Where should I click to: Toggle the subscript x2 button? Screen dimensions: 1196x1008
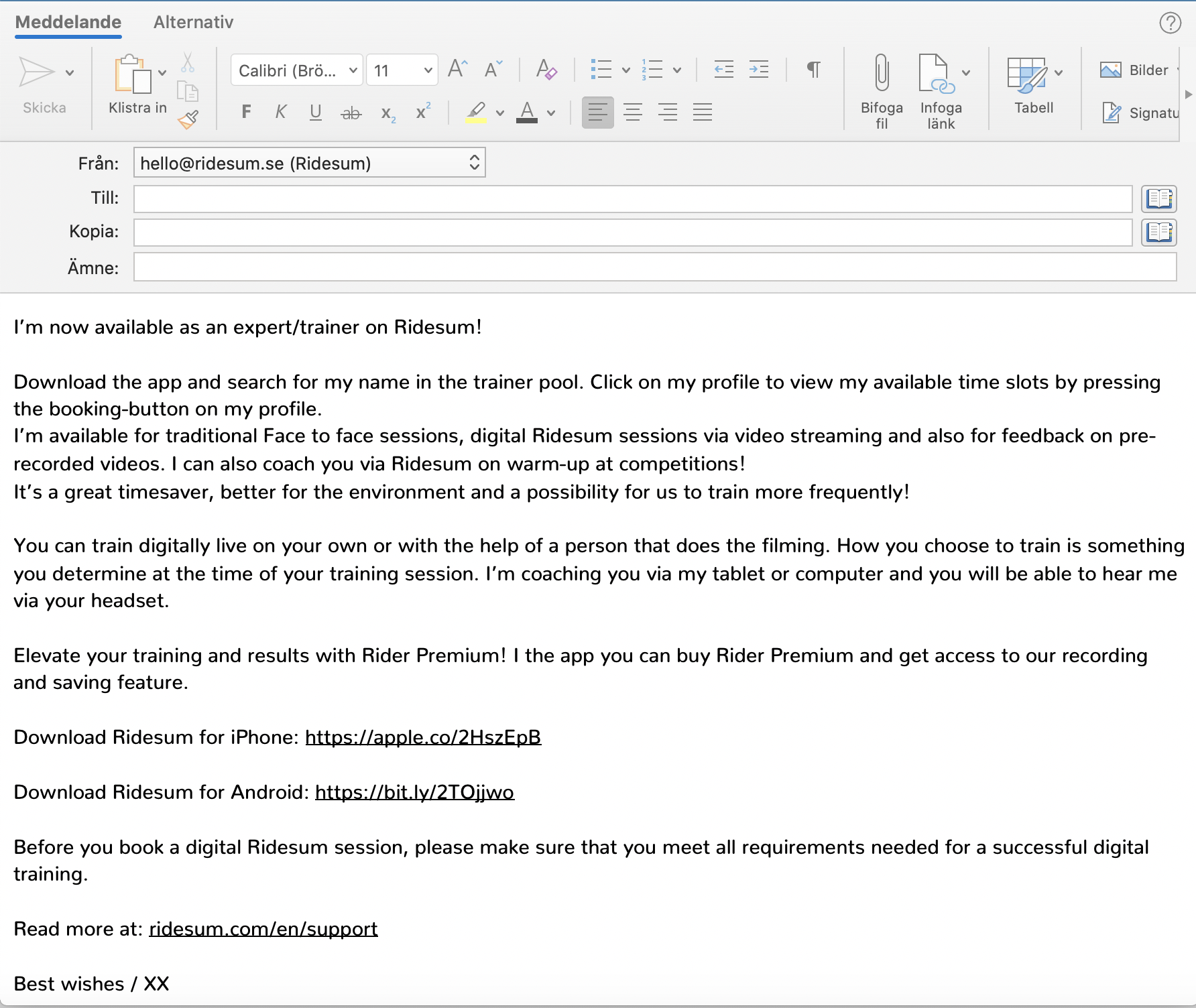388,113
